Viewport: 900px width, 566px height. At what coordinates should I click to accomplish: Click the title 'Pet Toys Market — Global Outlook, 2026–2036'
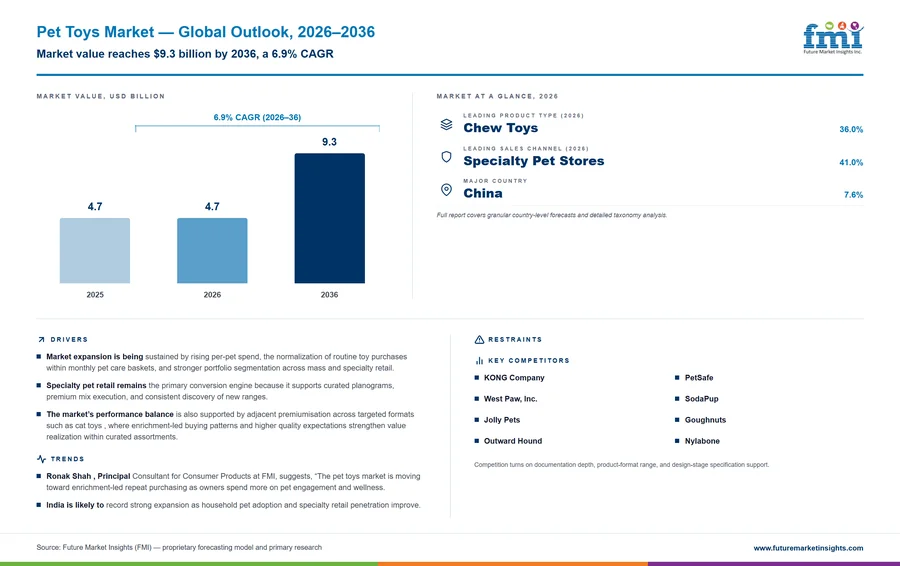[205, 32]
